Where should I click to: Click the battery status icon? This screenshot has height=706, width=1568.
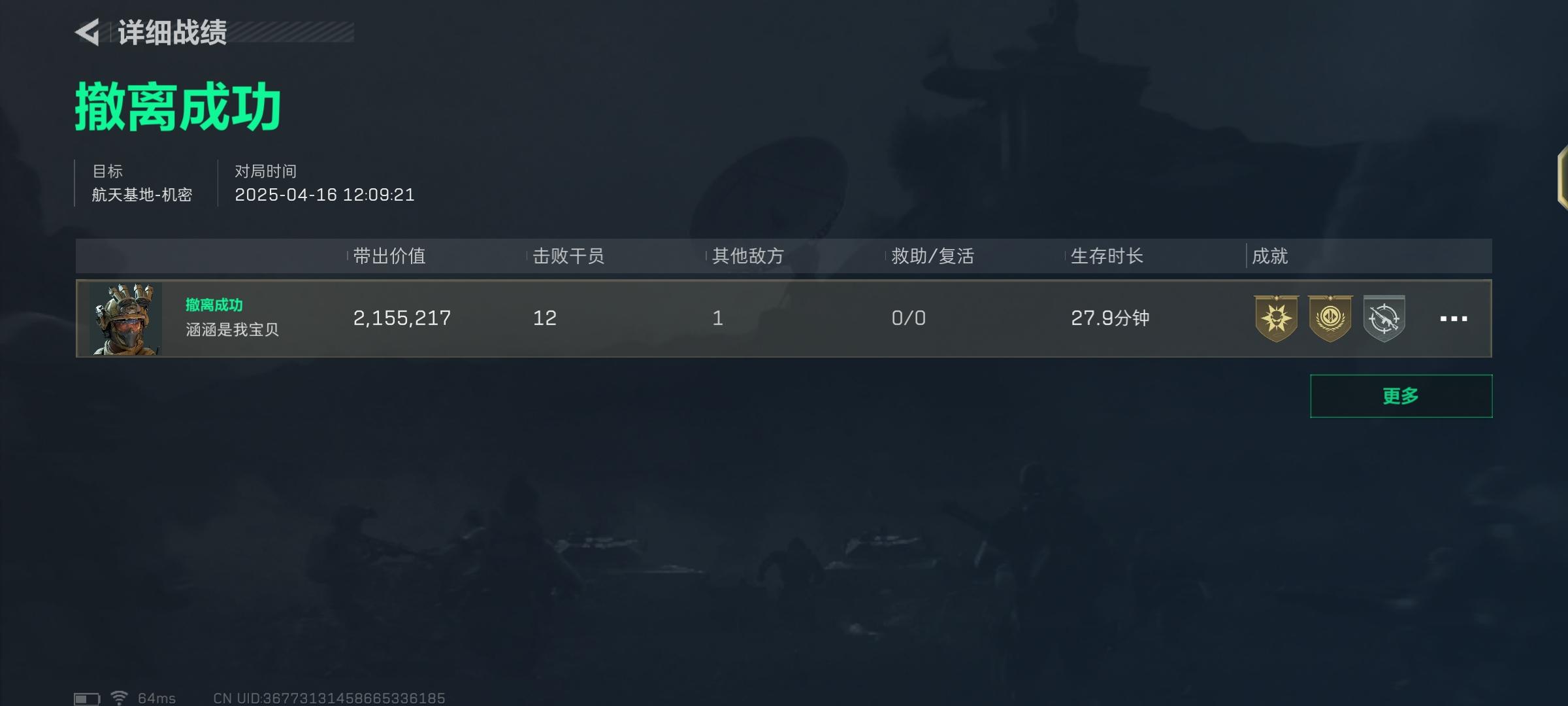[x=86, y=699]
